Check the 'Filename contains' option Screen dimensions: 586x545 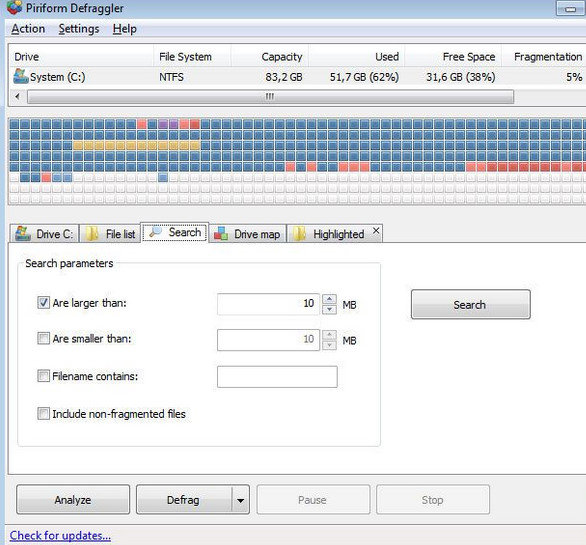pos(43,376)
